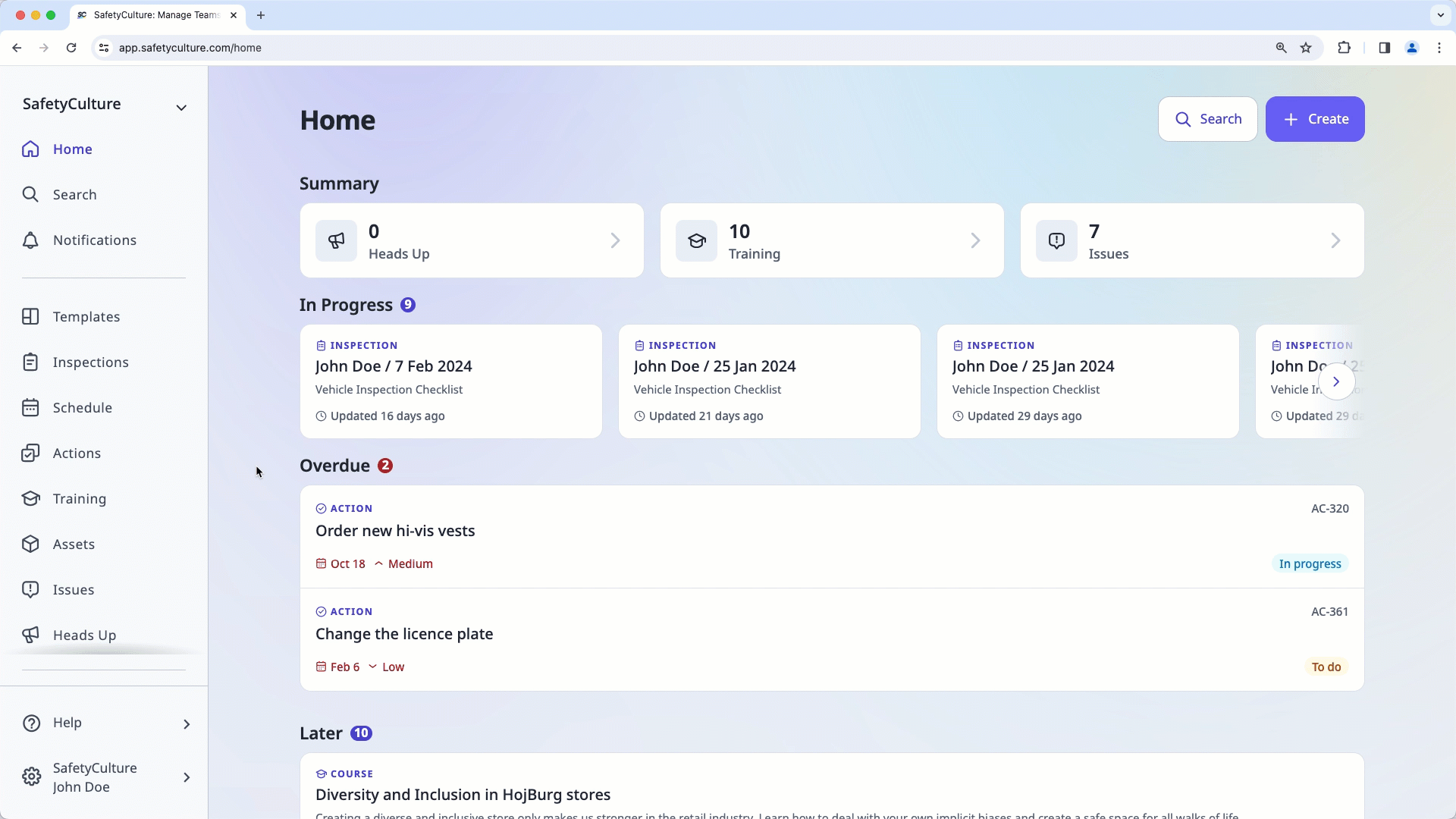Image resolution: width=1456 pixels, height=819 pixels.
Task: Open inspection updated 21 days ago
Action: (770, 381)
